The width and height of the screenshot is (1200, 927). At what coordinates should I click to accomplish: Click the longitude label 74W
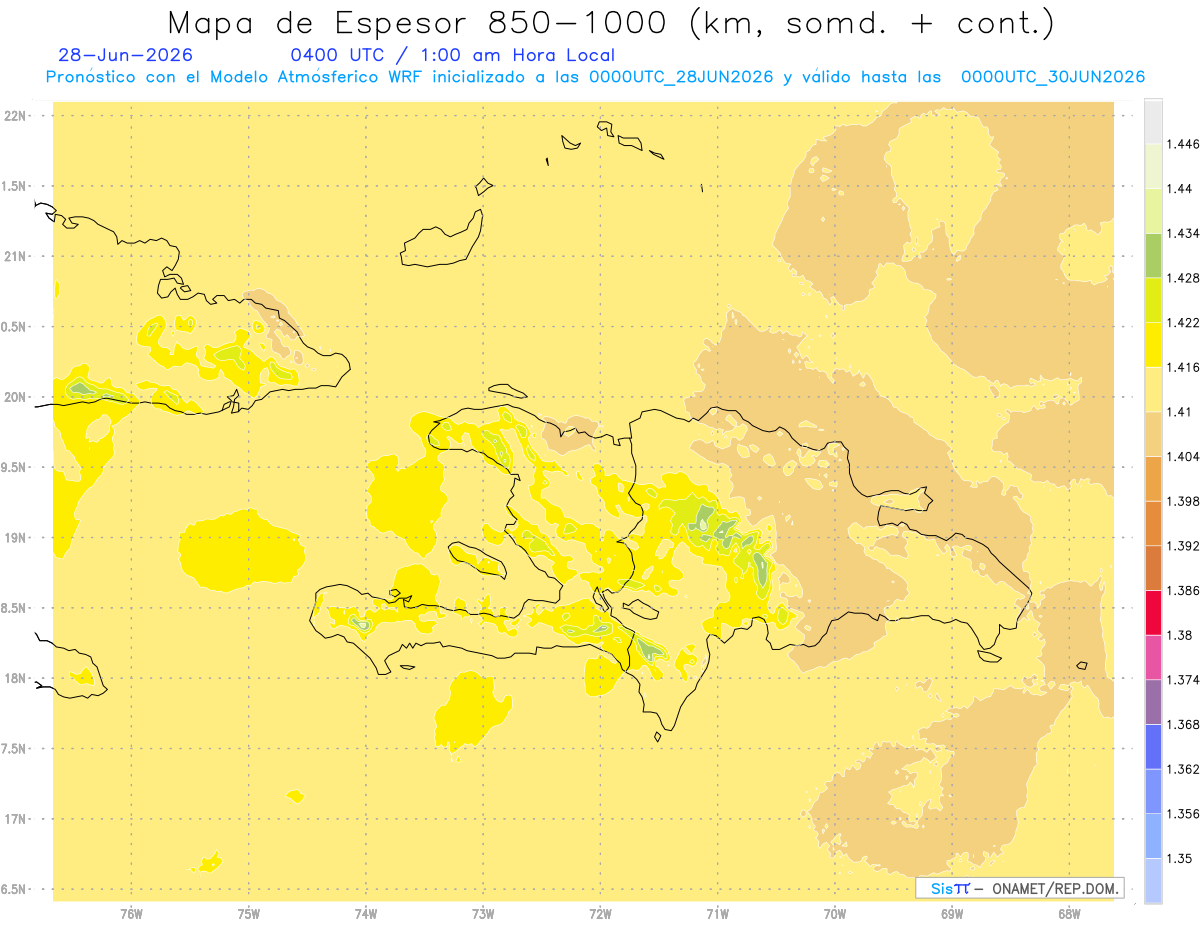tap(366, 914)
